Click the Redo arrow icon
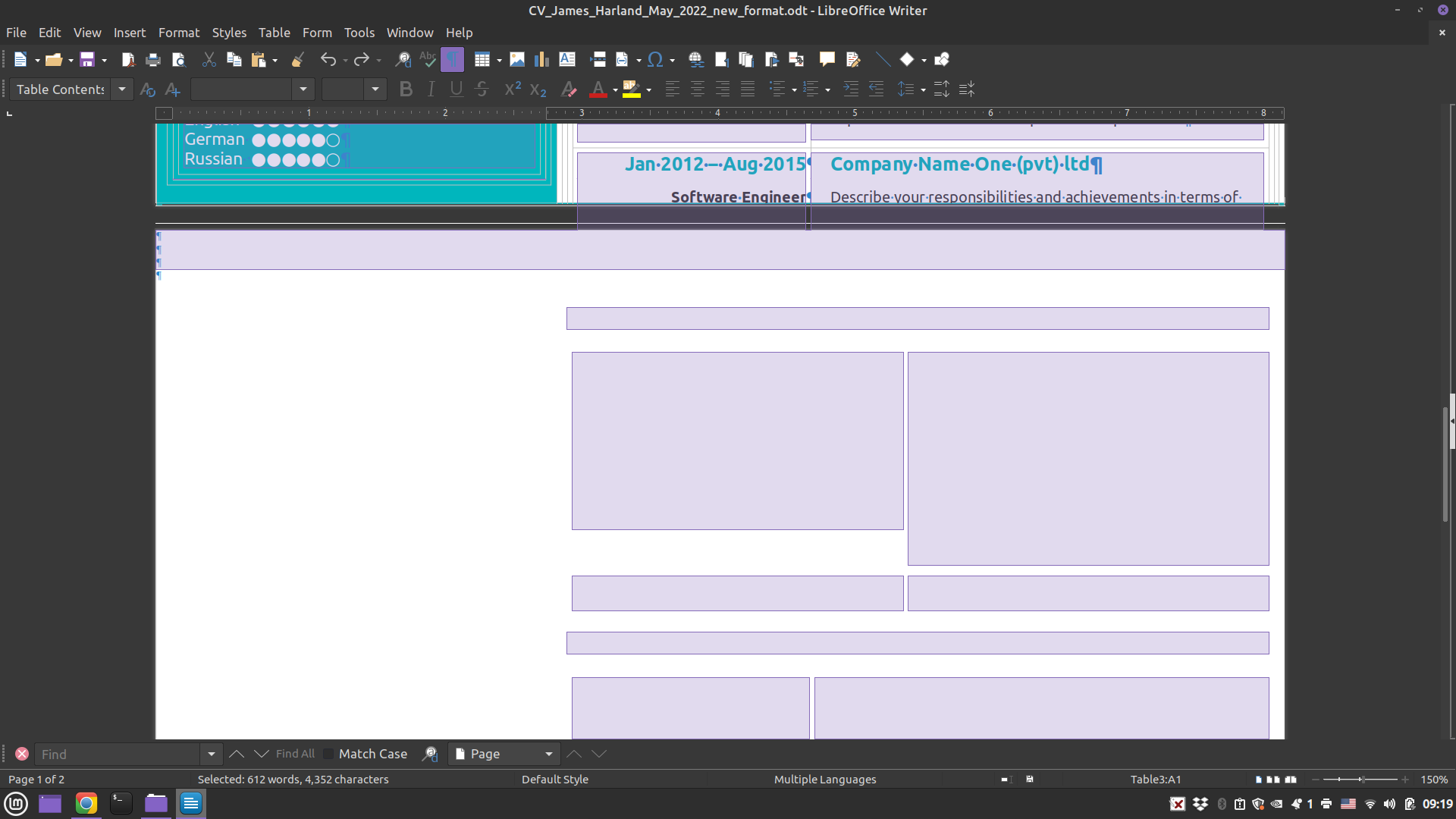This screenshot has width=1456, height=819. [362, 59]
